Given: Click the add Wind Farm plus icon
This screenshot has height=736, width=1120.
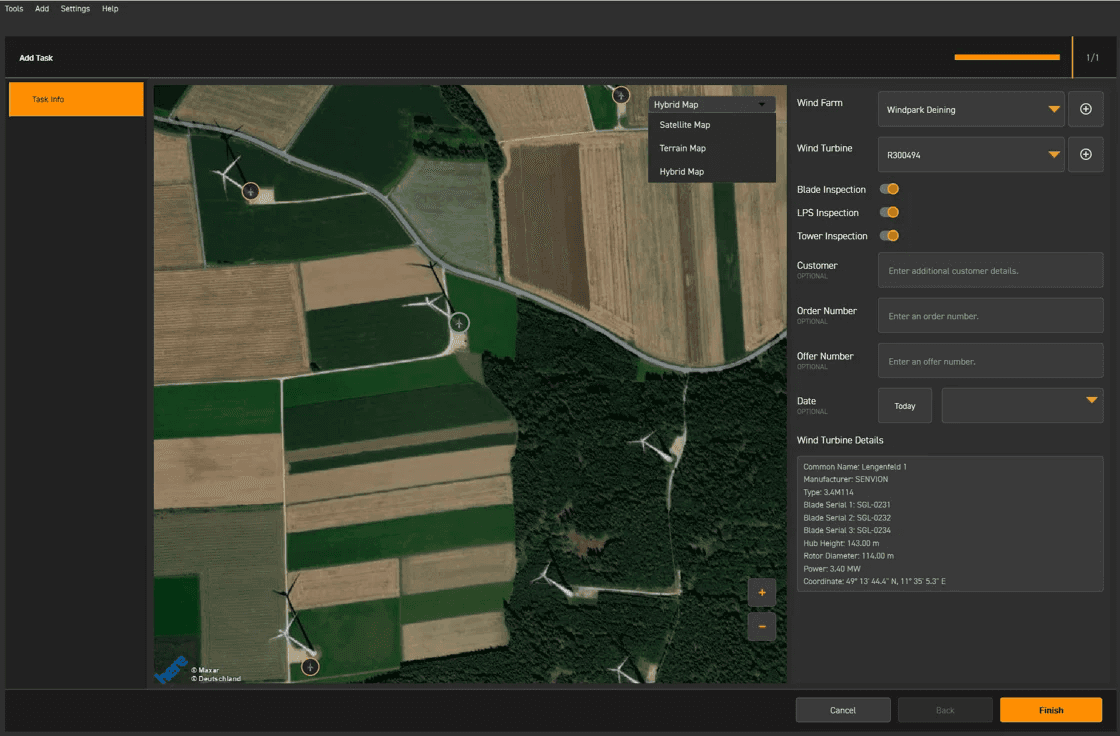Looking at the screenshot, I should [1085, 109].
